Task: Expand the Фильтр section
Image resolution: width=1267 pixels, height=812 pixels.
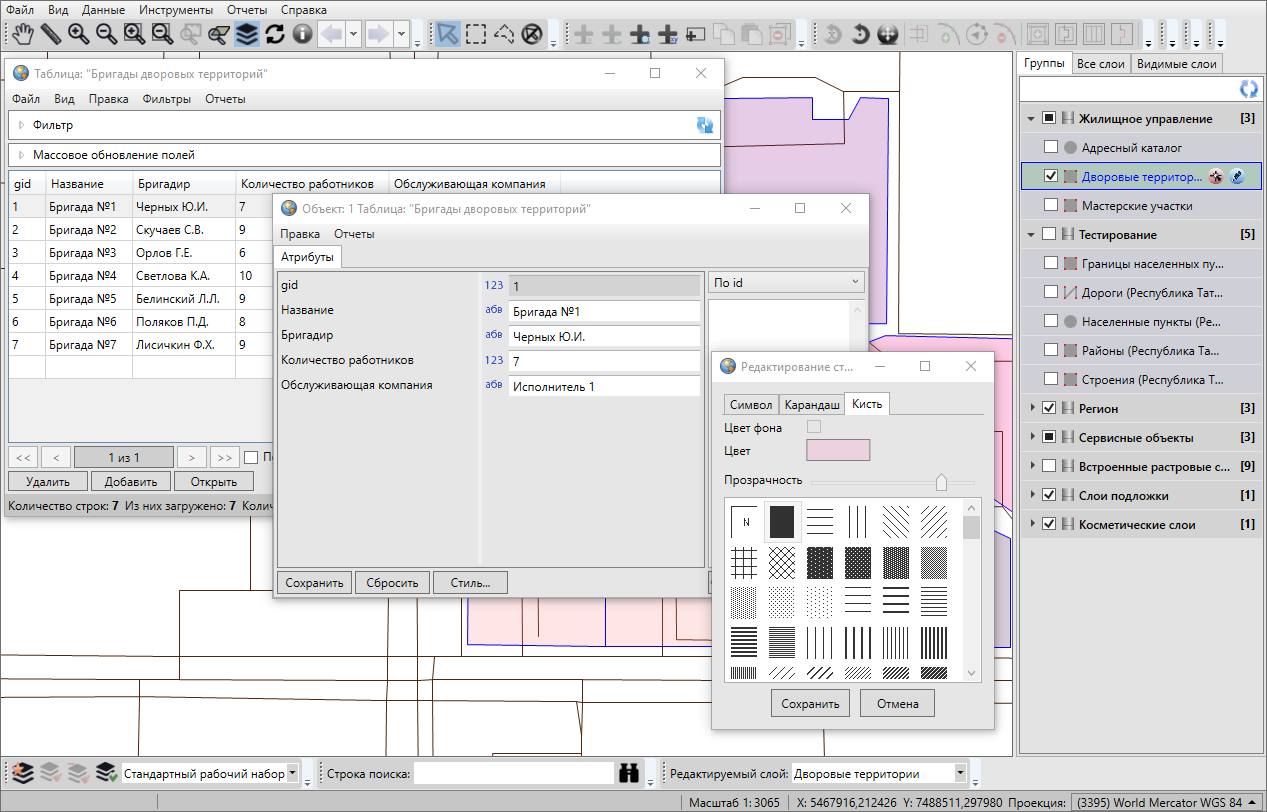Action: [x=21, y=125]
